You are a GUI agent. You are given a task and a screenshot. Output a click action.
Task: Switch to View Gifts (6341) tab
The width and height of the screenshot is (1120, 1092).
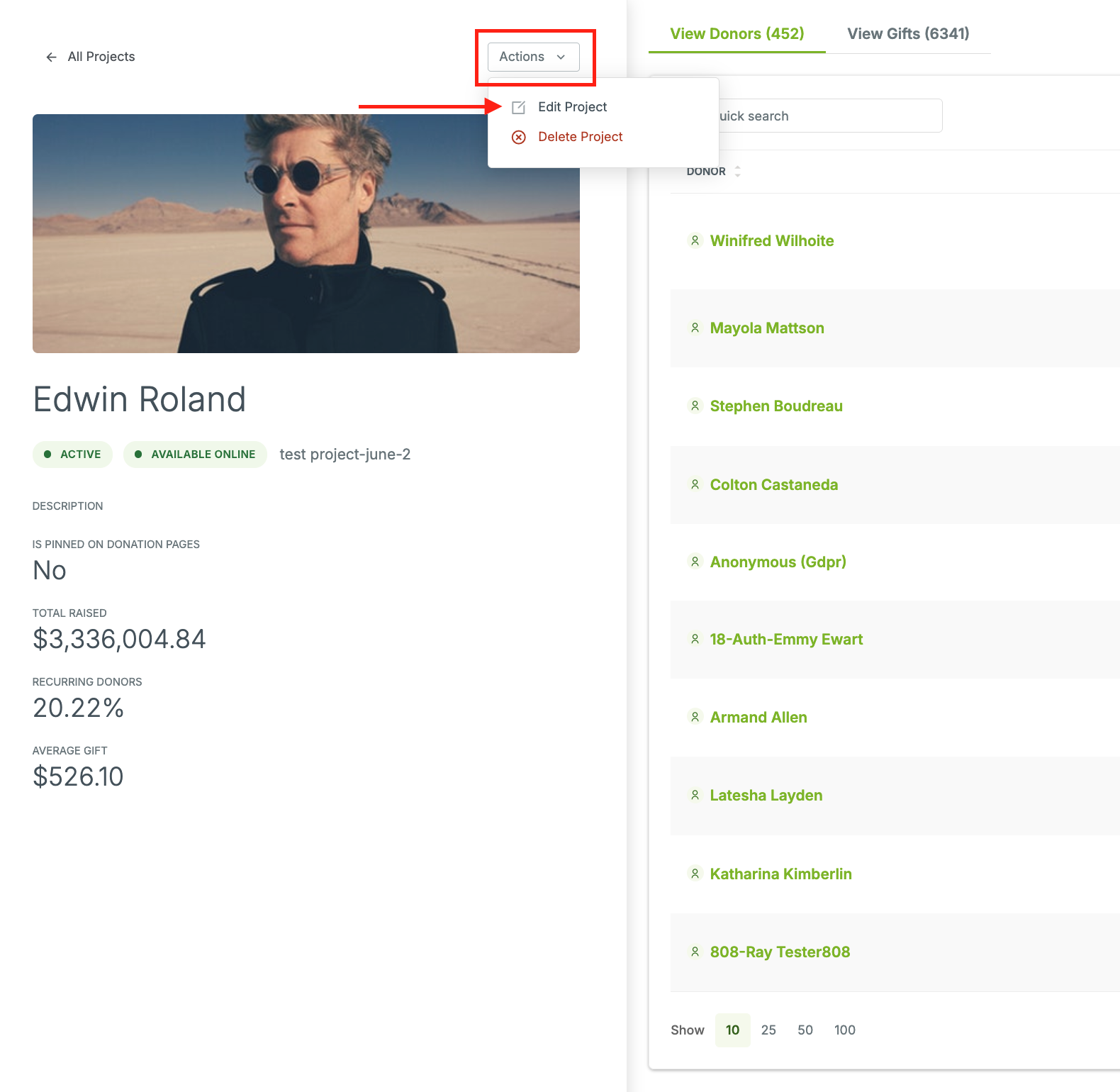coord(908,34)
